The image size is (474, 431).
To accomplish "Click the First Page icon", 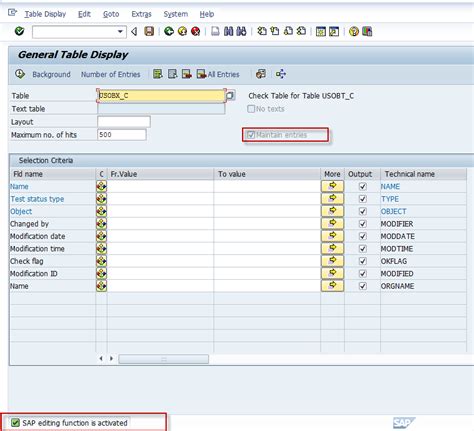I will click(262, 31).
